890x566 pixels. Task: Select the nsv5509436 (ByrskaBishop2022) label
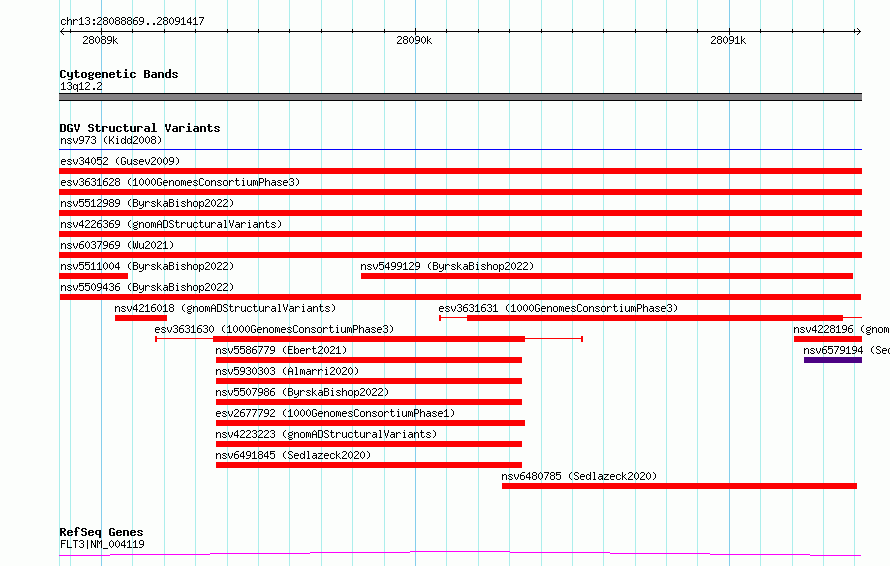pyautogui.click(x=147, y=287)
